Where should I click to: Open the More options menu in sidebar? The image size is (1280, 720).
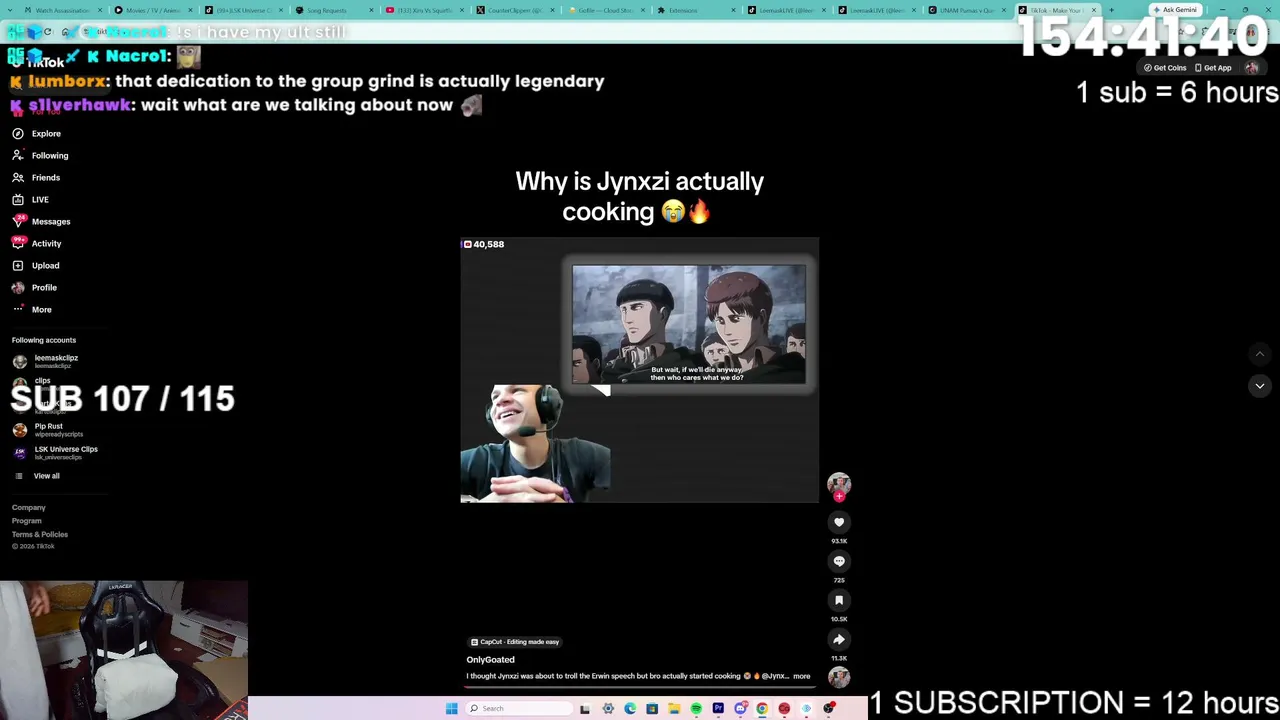(x=32, y=309)
